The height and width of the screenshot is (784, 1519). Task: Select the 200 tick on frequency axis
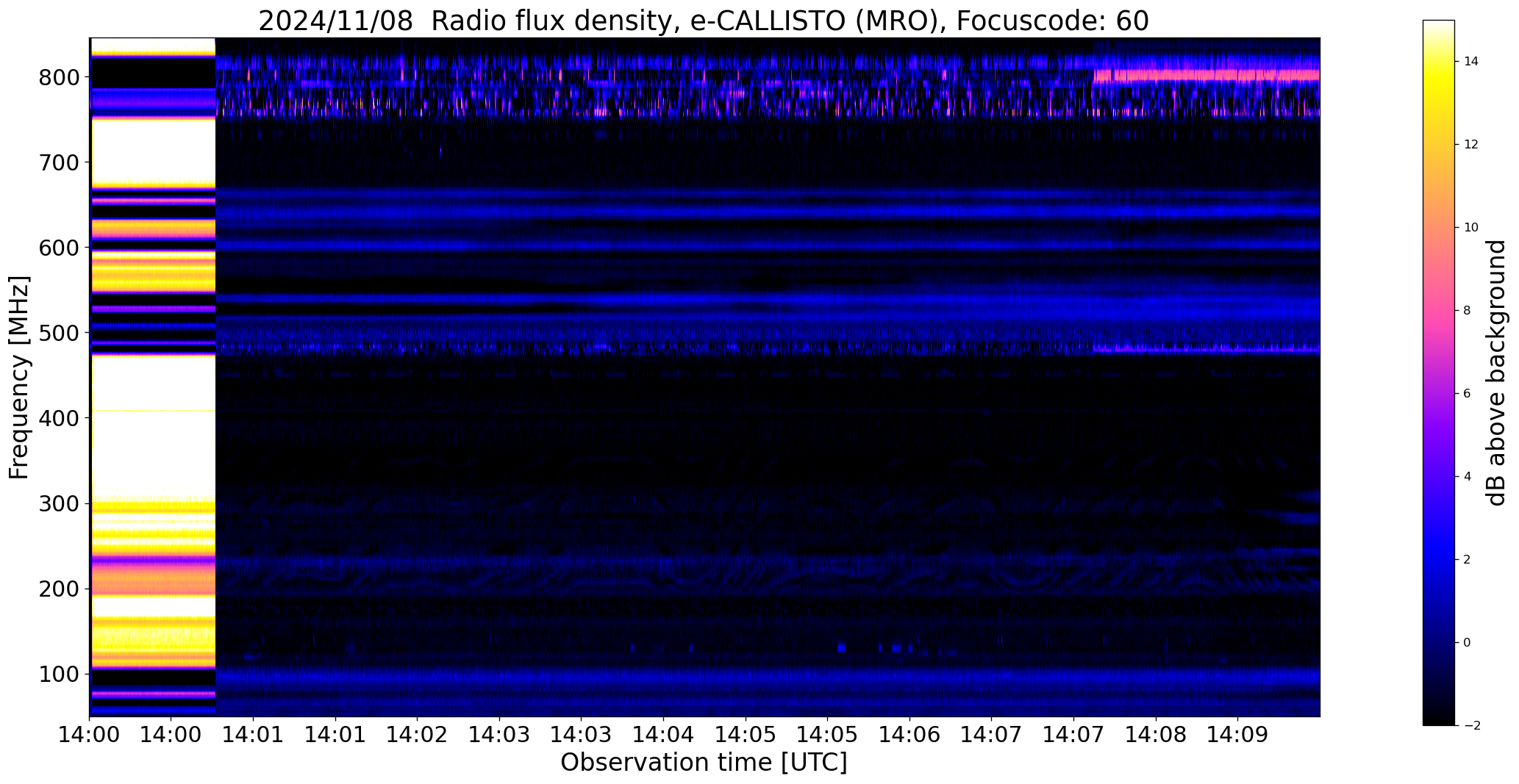coord(58,589)
